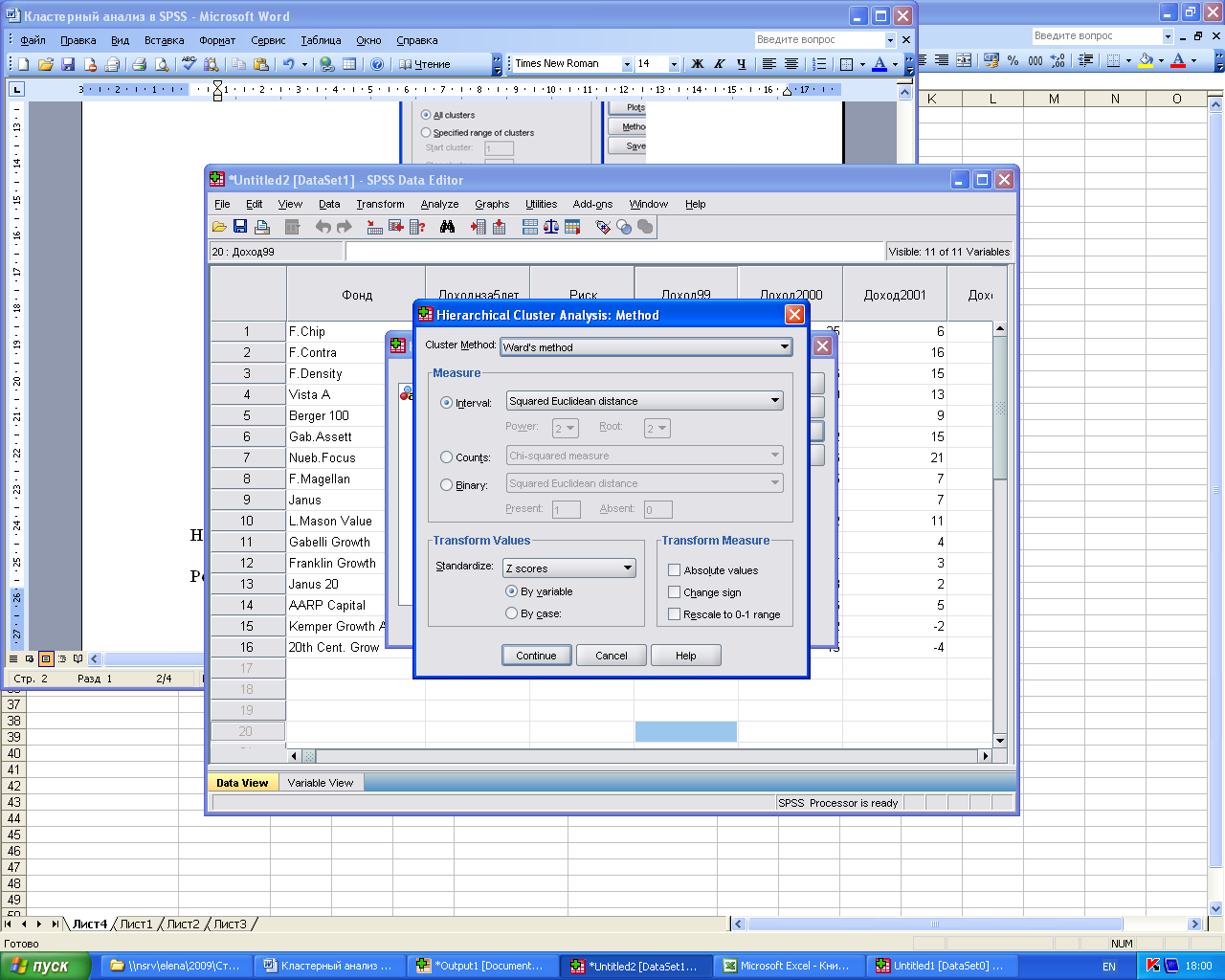The height and width of the screenshot is (980, 1225).
Task: Open Standardize dropdown showing Z scores
Action: 569,568
